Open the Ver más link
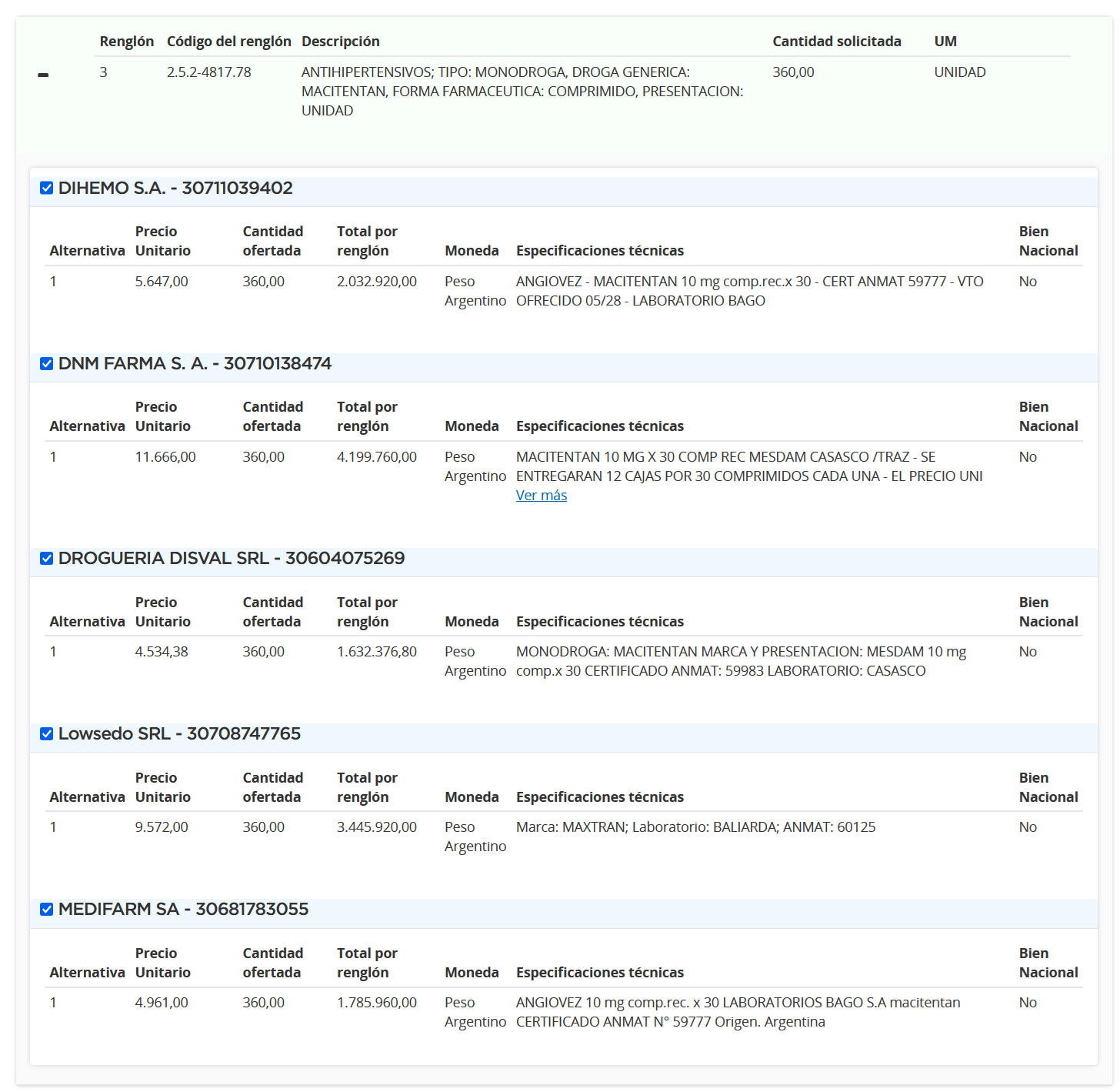 pos(542,496)
